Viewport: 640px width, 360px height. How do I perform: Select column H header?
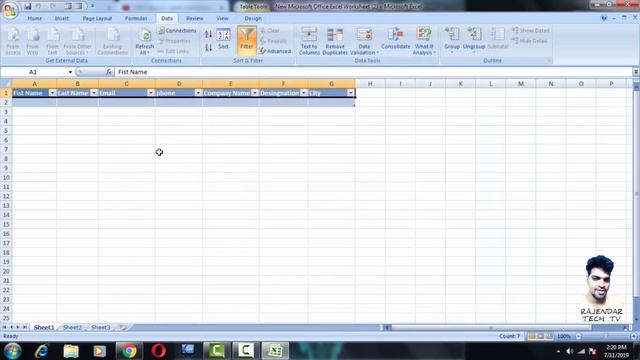[370, 84]
